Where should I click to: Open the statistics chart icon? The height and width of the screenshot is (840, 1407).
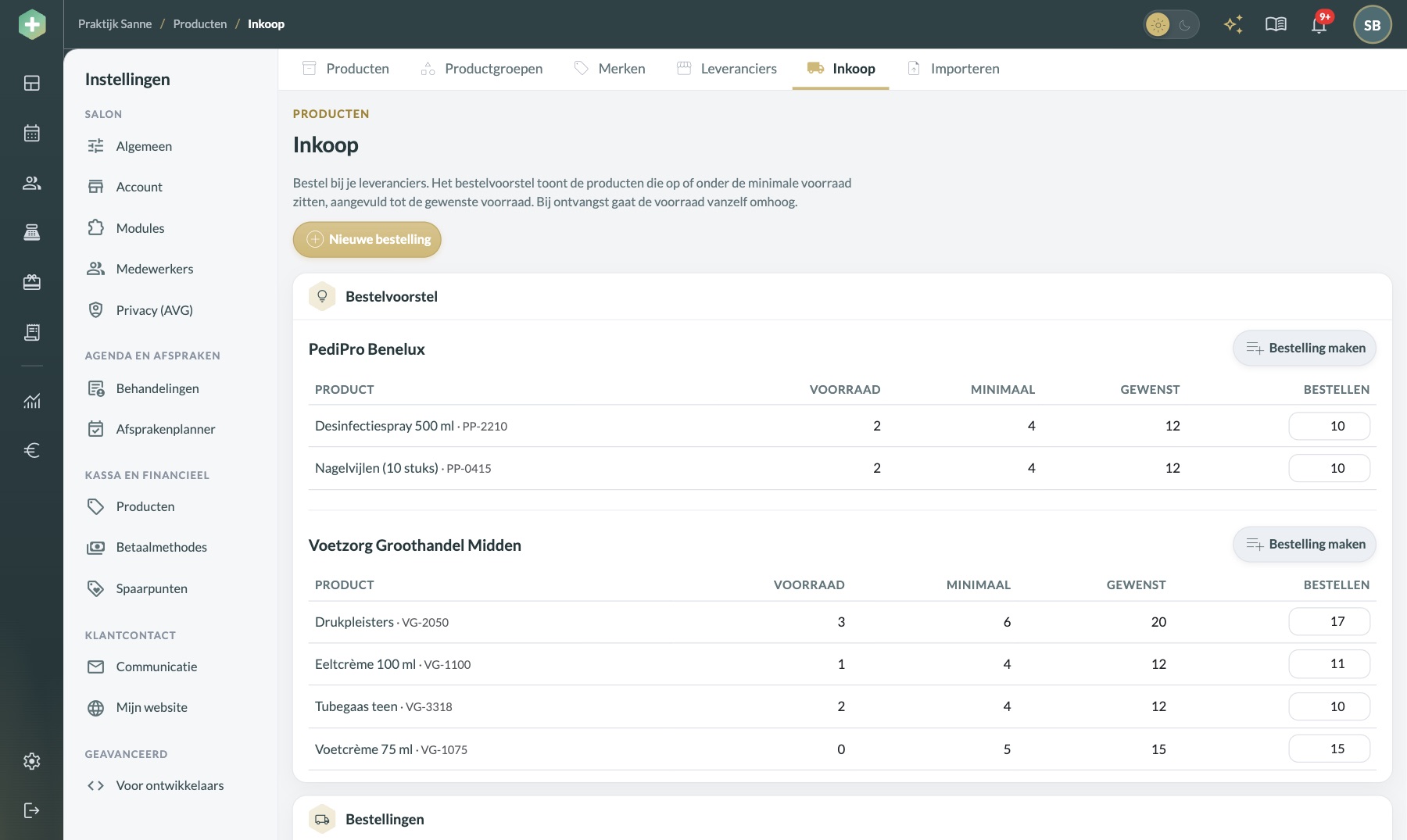coord(31,401)
